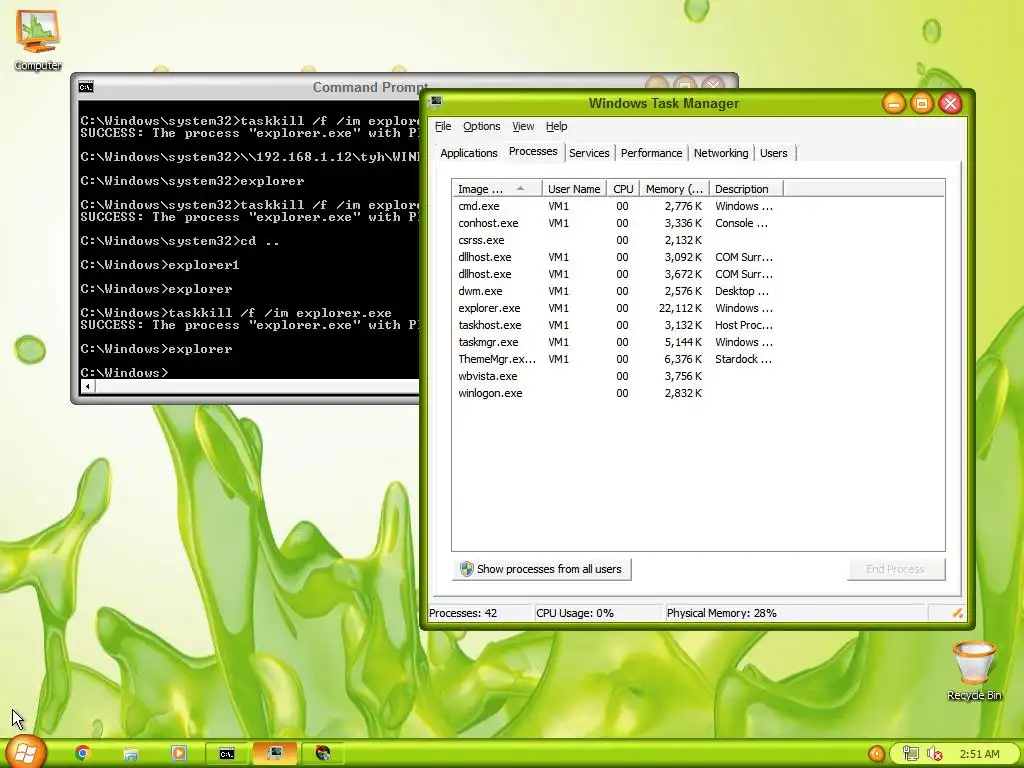Screen dimensions: 1024x768
Task: Open the File menu in Task Manager
Action: click(x=443, y=126)
